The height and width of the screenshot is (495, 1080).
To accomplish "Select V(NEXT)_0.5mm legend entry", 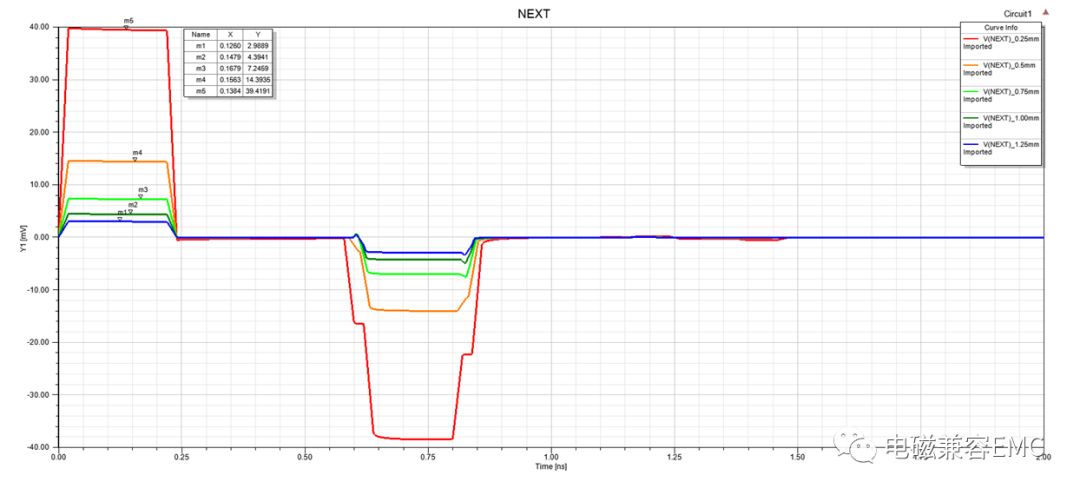I will (x=1009, y=65).
